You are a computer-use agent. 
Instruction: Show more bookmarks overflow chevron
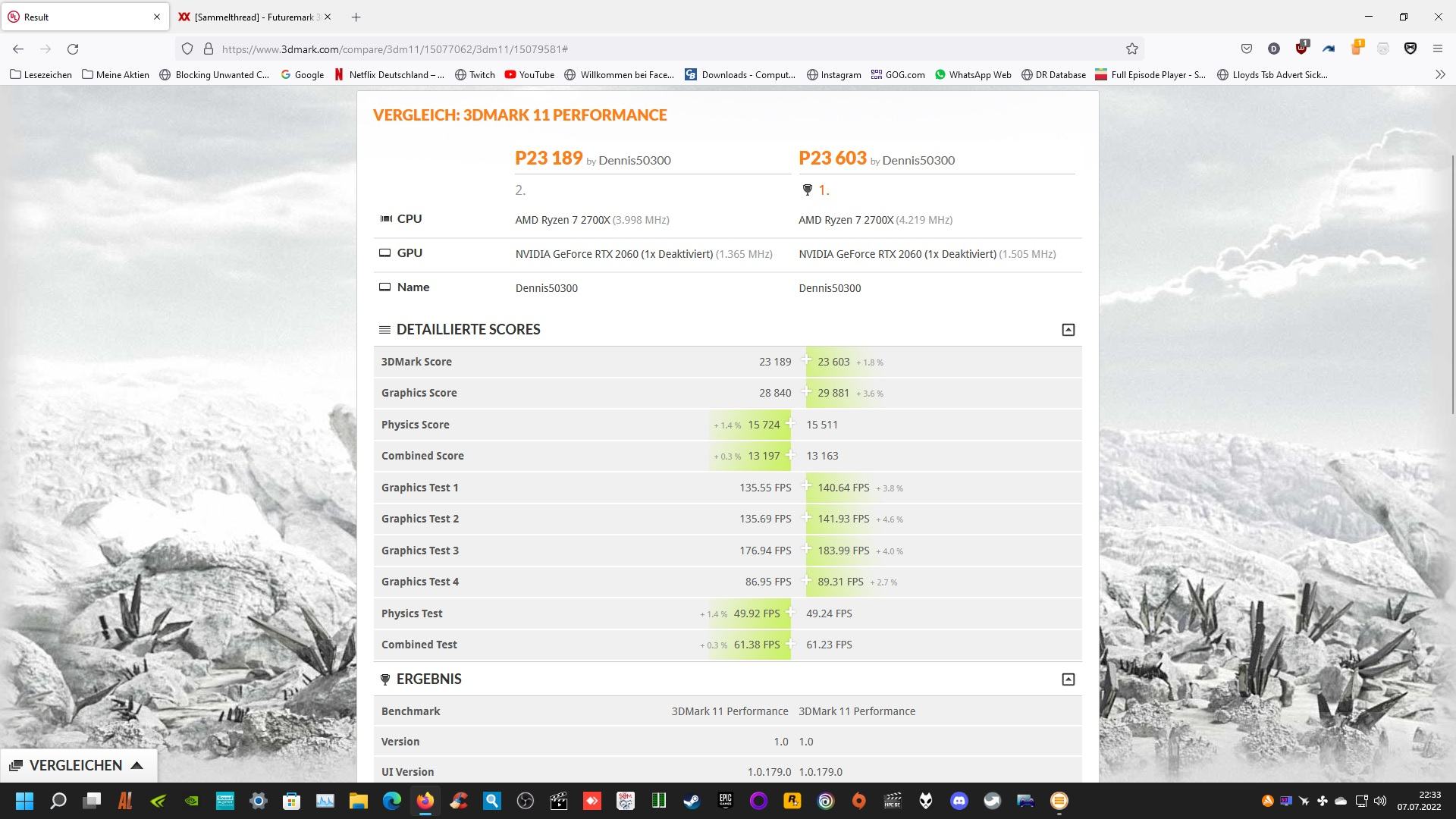[x=1439, y=74]
